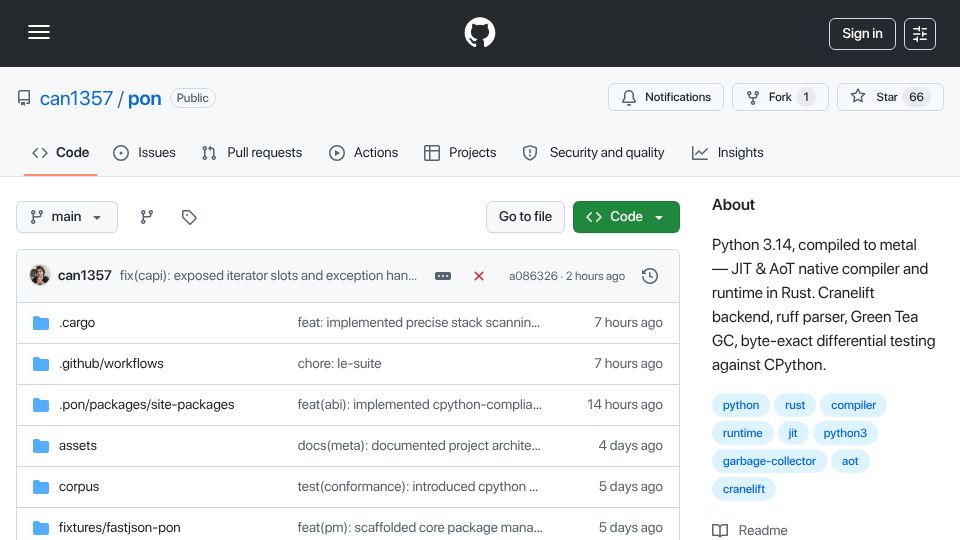This screenshot has width=960, height=540.
Task: Open commit 'feat: implemented precise stack scannin...'
Action: coord(419,323)
